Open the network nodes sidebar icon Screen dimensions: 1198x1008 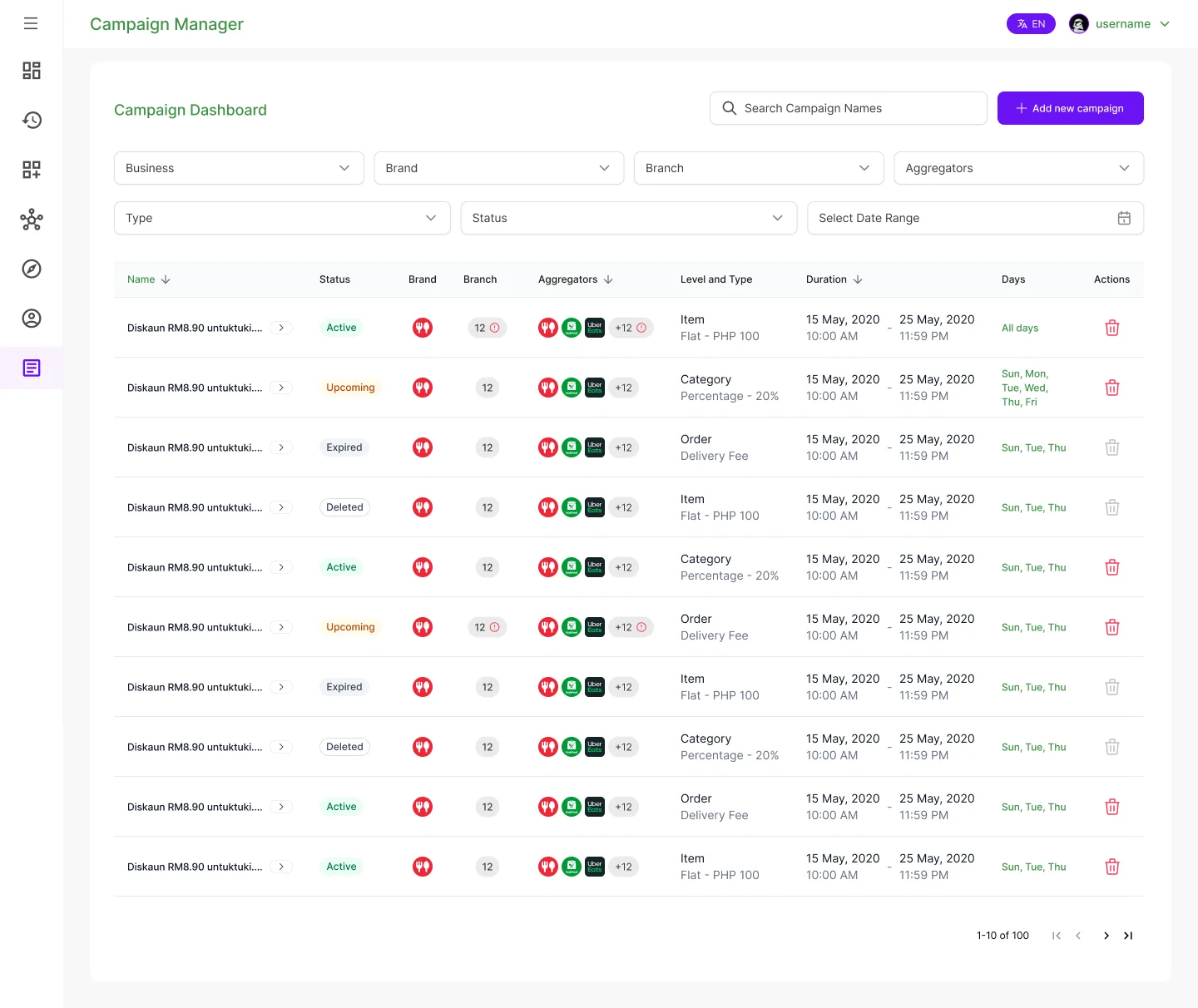(32, 220)
